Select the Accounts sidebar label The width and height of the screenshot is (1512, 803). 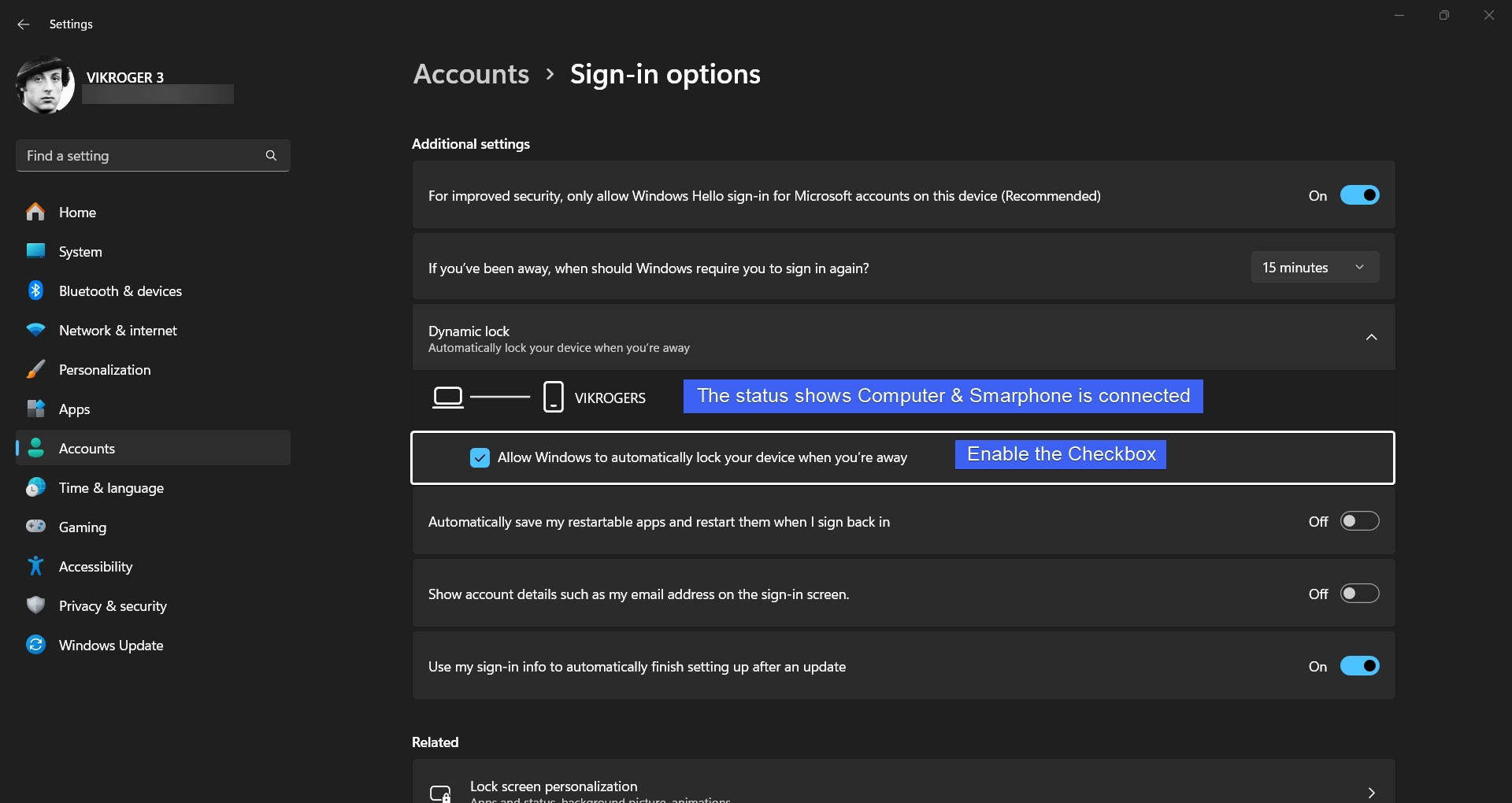87,448
